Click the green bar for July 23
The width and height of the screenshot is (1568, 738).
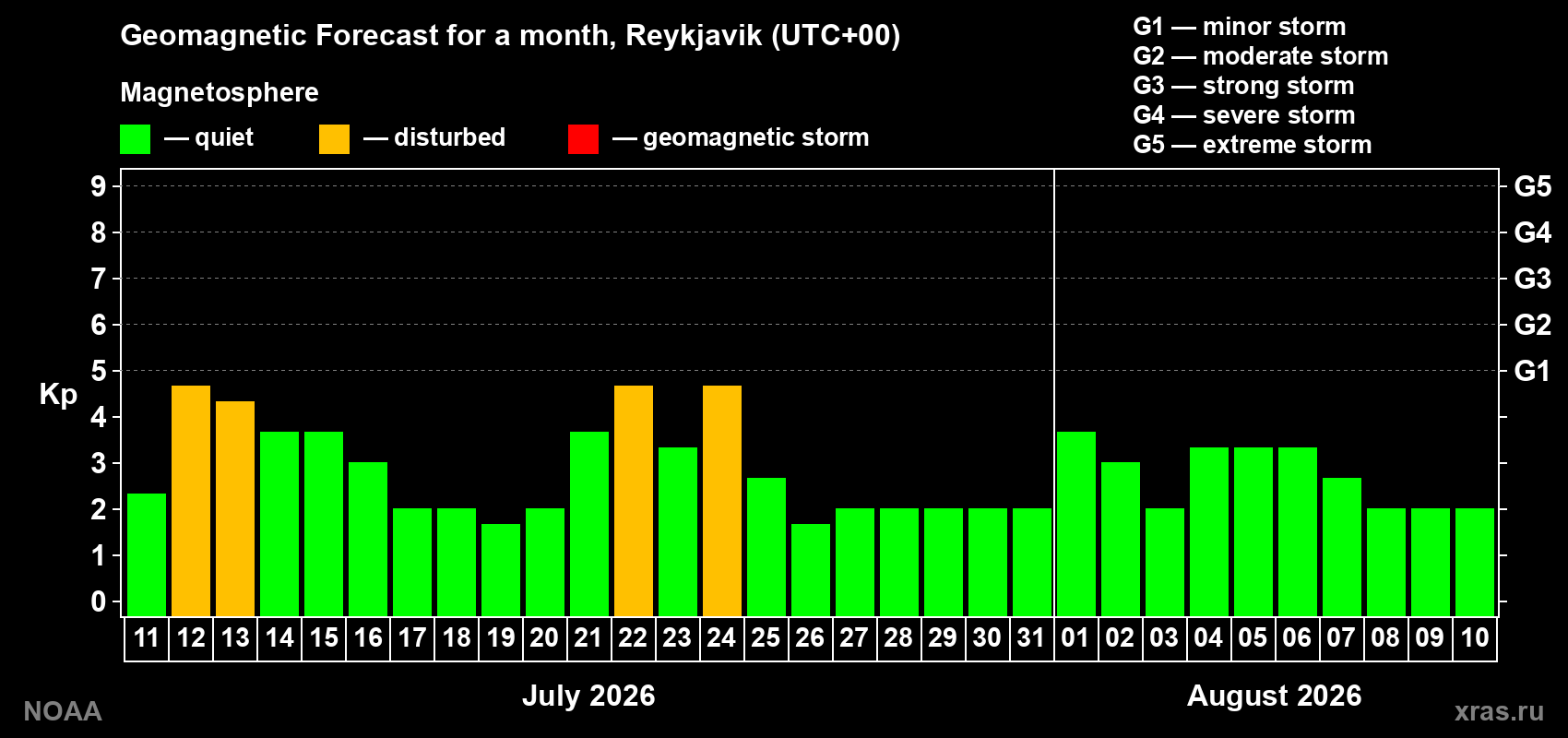coord(678,531)
